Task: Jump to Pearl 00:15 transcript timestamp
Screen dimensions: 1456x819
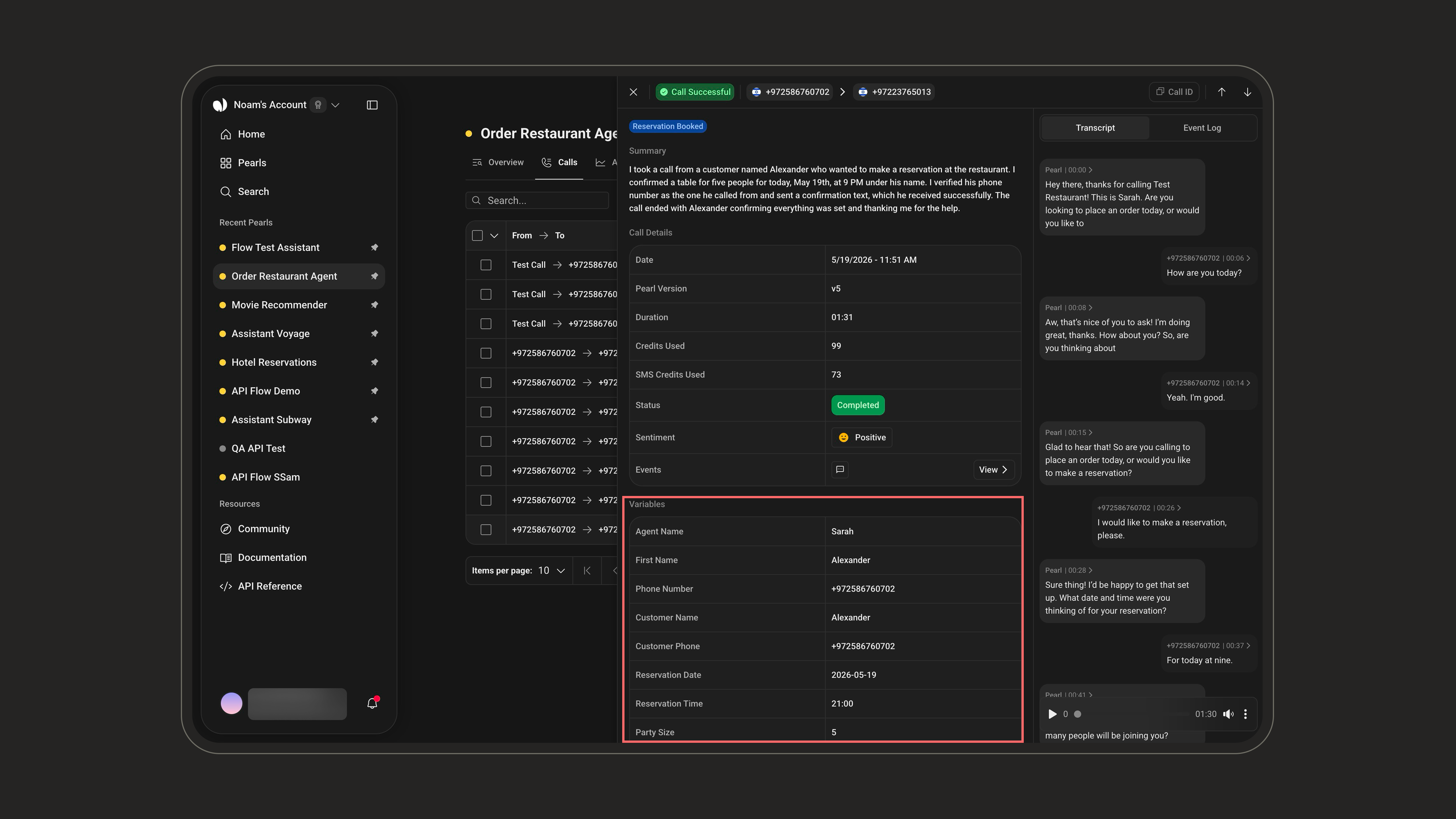Action: point(1068,433)
